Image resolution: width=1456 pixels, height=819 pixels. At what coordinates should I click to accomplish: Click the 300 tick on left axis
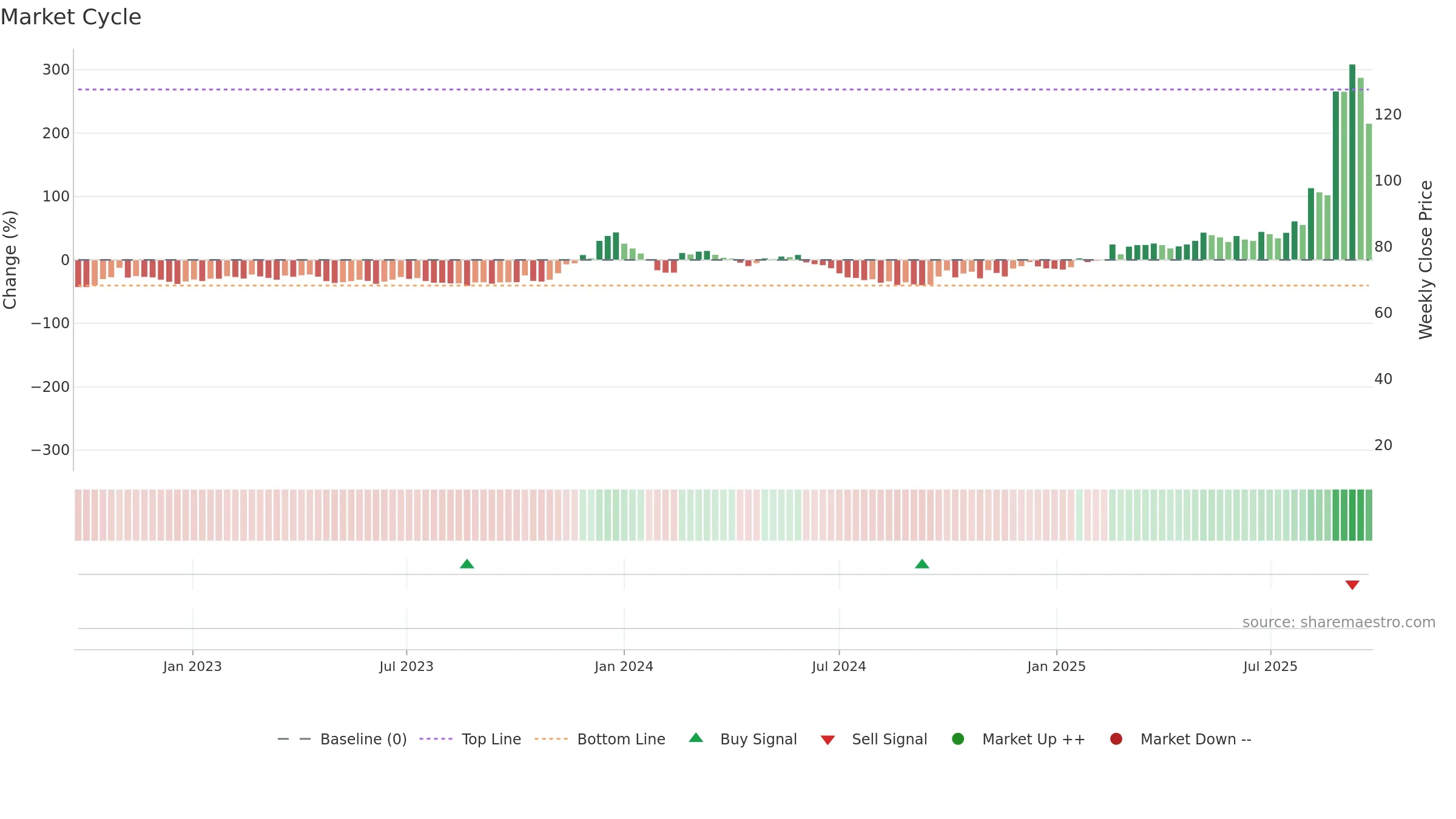[56, 70]
